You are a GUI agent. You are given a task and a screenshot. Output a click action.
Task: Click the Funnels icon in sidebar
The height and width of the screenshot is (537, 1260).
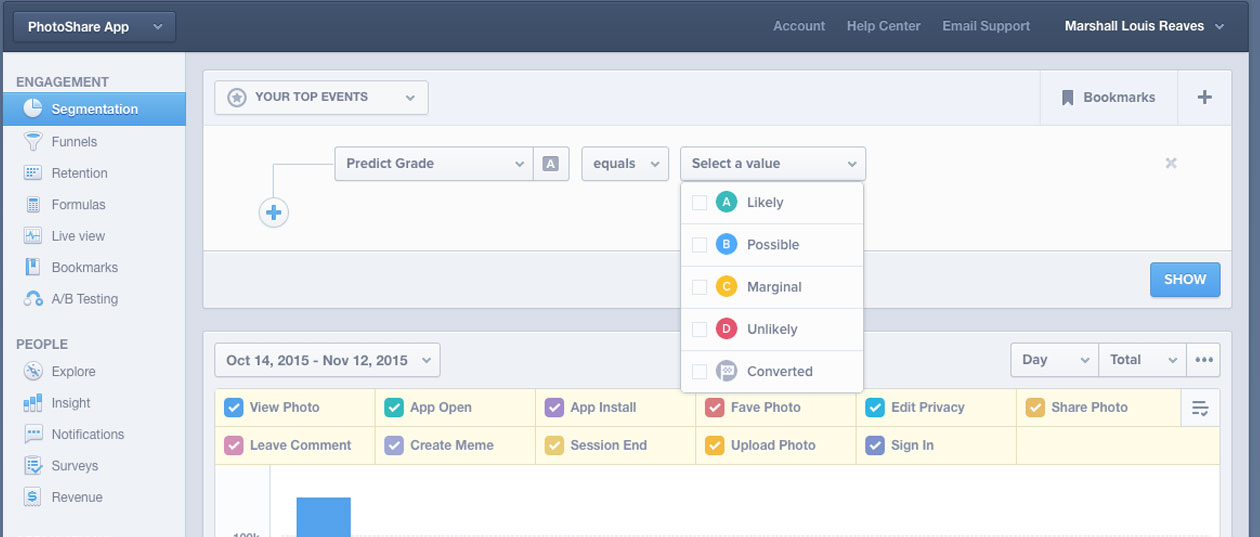[x=33, y=141]
